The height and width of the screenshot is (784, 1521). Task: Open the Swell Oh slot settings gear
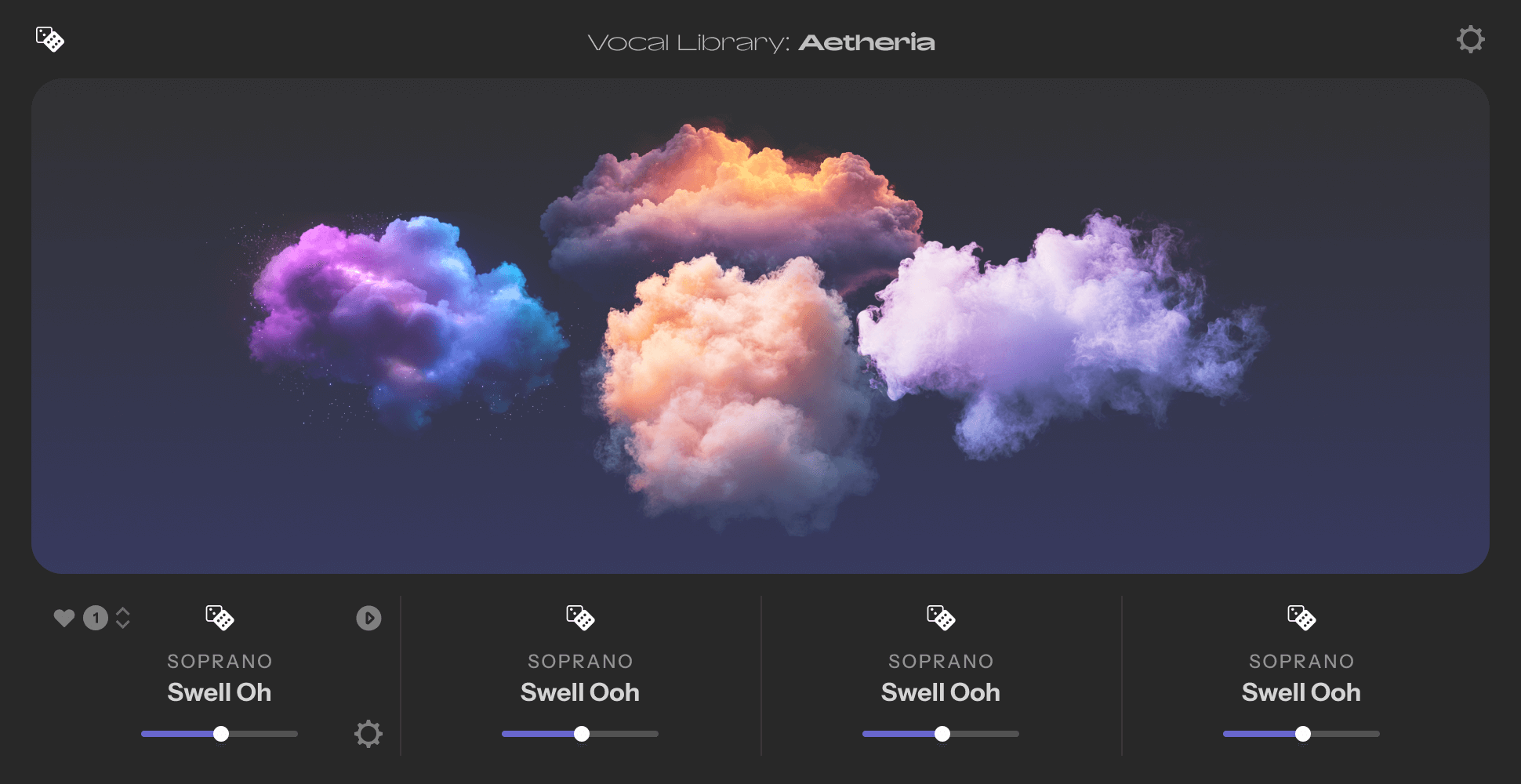[368, 734]
